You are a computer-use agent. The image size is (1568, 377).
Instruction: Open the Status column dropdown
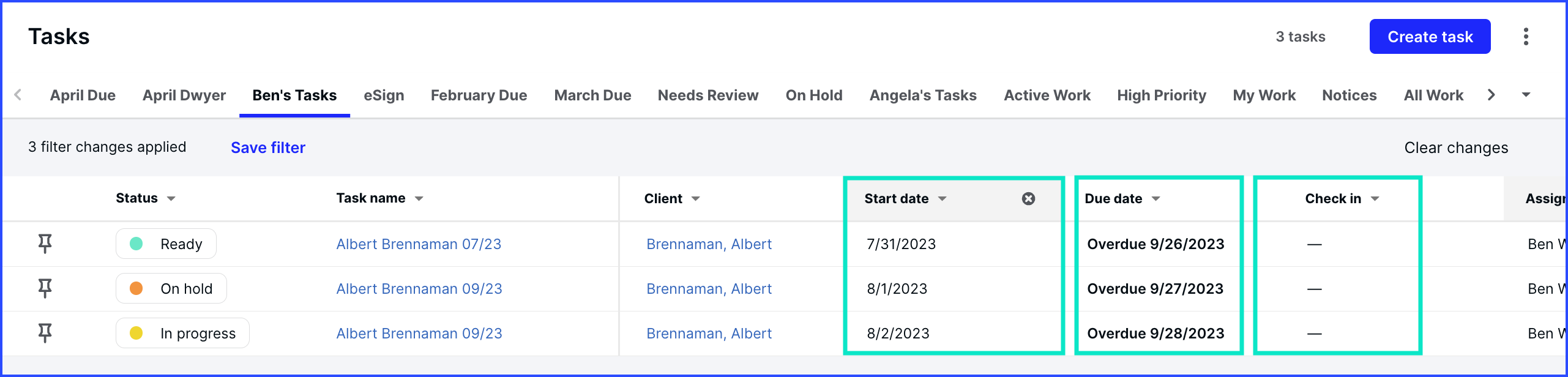(171, 198)
